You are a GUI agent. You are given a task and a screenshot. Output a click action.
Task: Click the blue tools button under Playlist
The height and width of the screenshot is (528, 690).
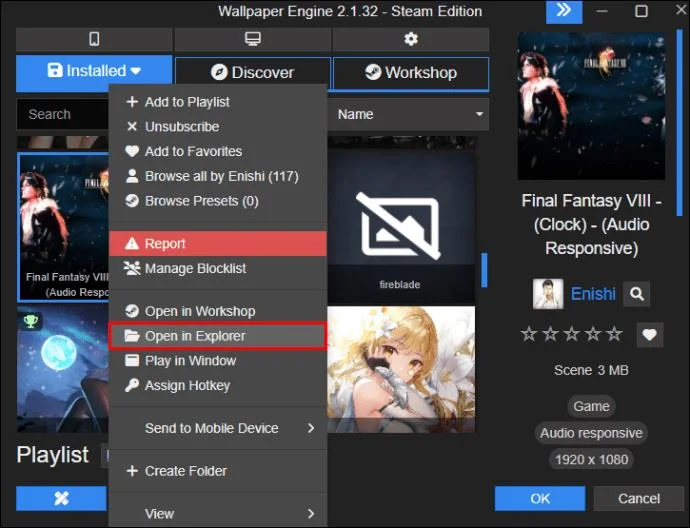(x=62, y=499)
